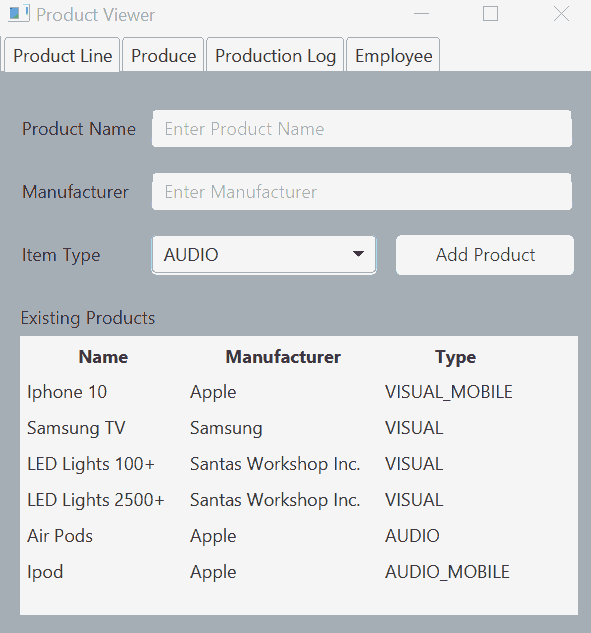Click the Apple cell in Ipod row
This screenshot has width=591, height=633.
(213, 572)
